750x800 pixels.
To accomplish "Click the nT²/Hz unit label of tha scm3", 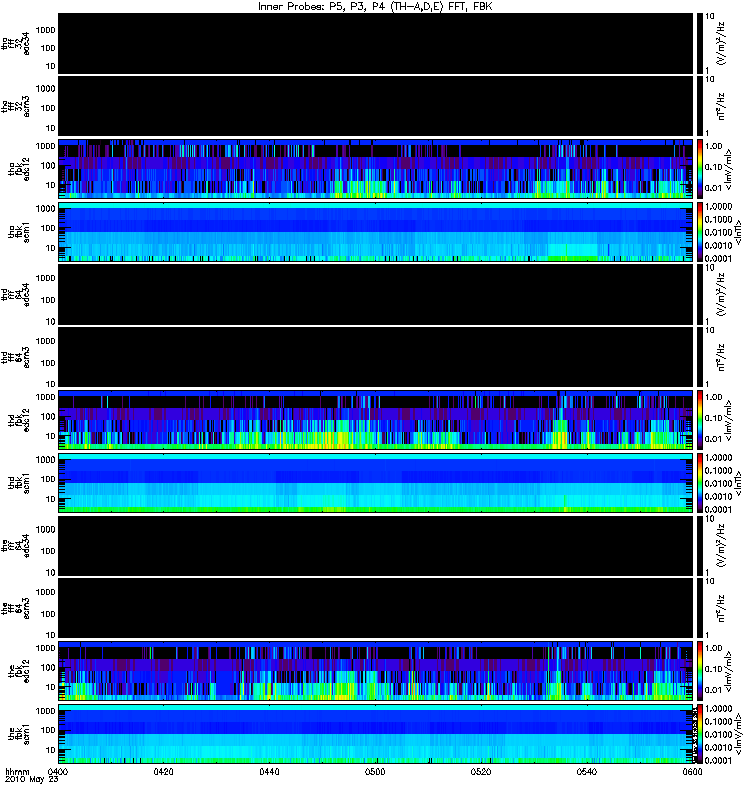I will coord(721,106).
